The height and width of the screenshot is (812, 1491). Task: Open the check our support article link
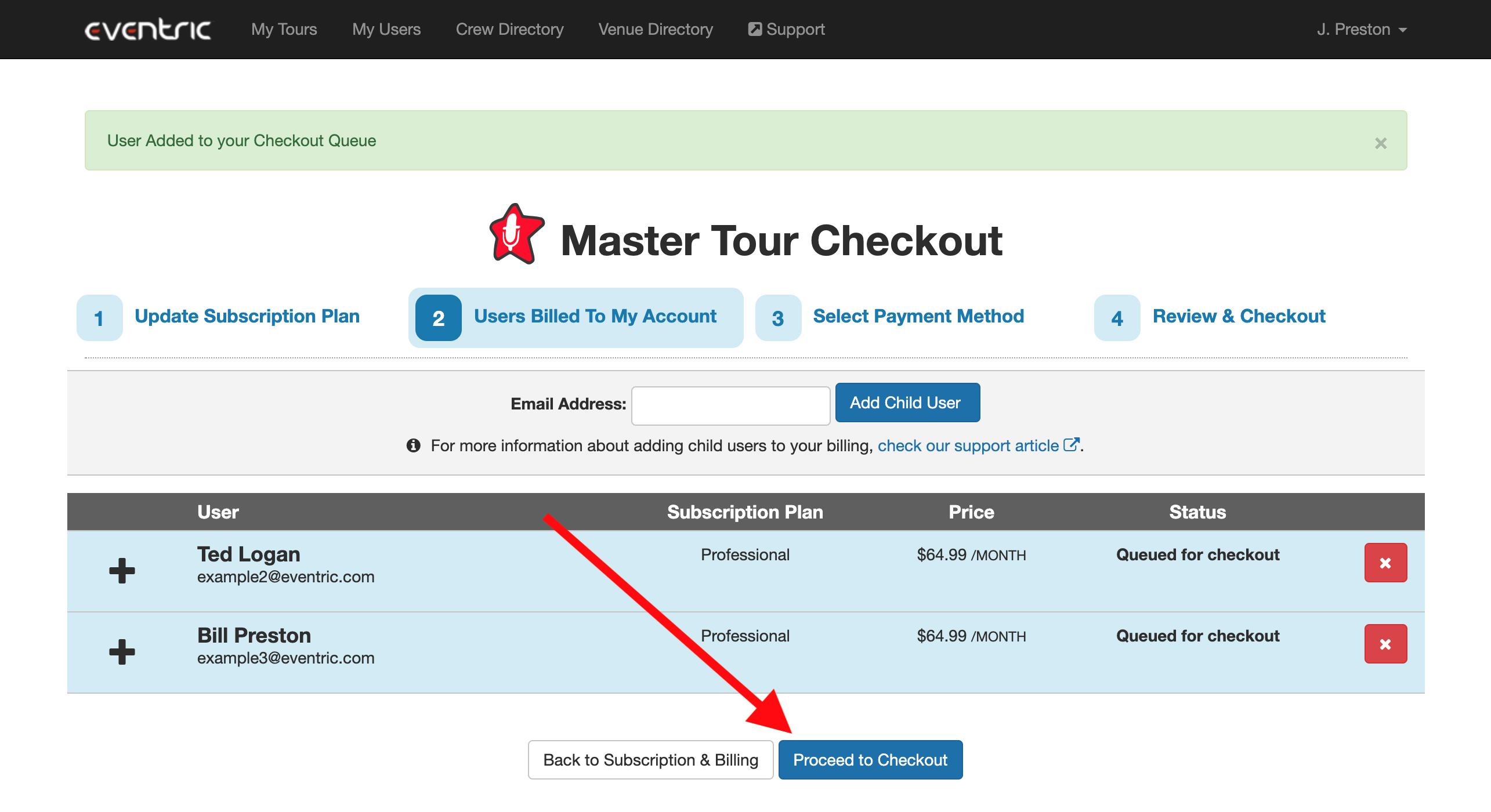pyautogui.click(x=968, y=445)
